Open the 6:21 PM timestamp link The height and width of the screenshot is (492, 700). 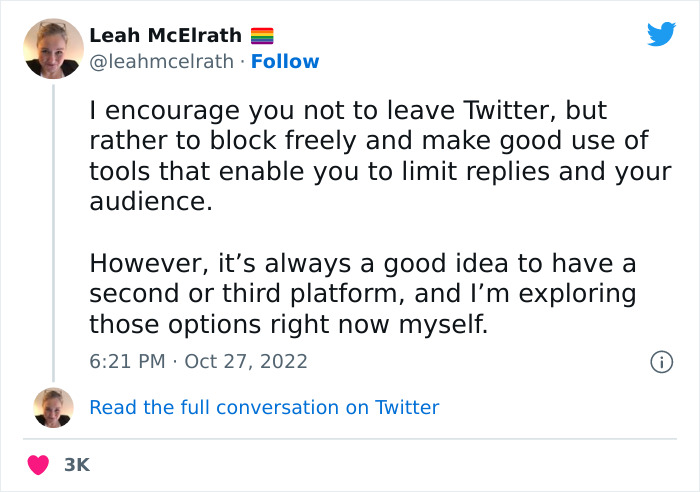(x=125, y=361)
